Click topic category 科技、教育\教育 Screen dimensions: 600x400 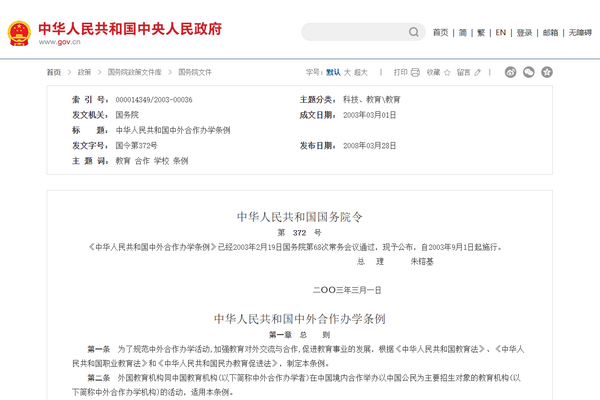(x=372, y=100)
